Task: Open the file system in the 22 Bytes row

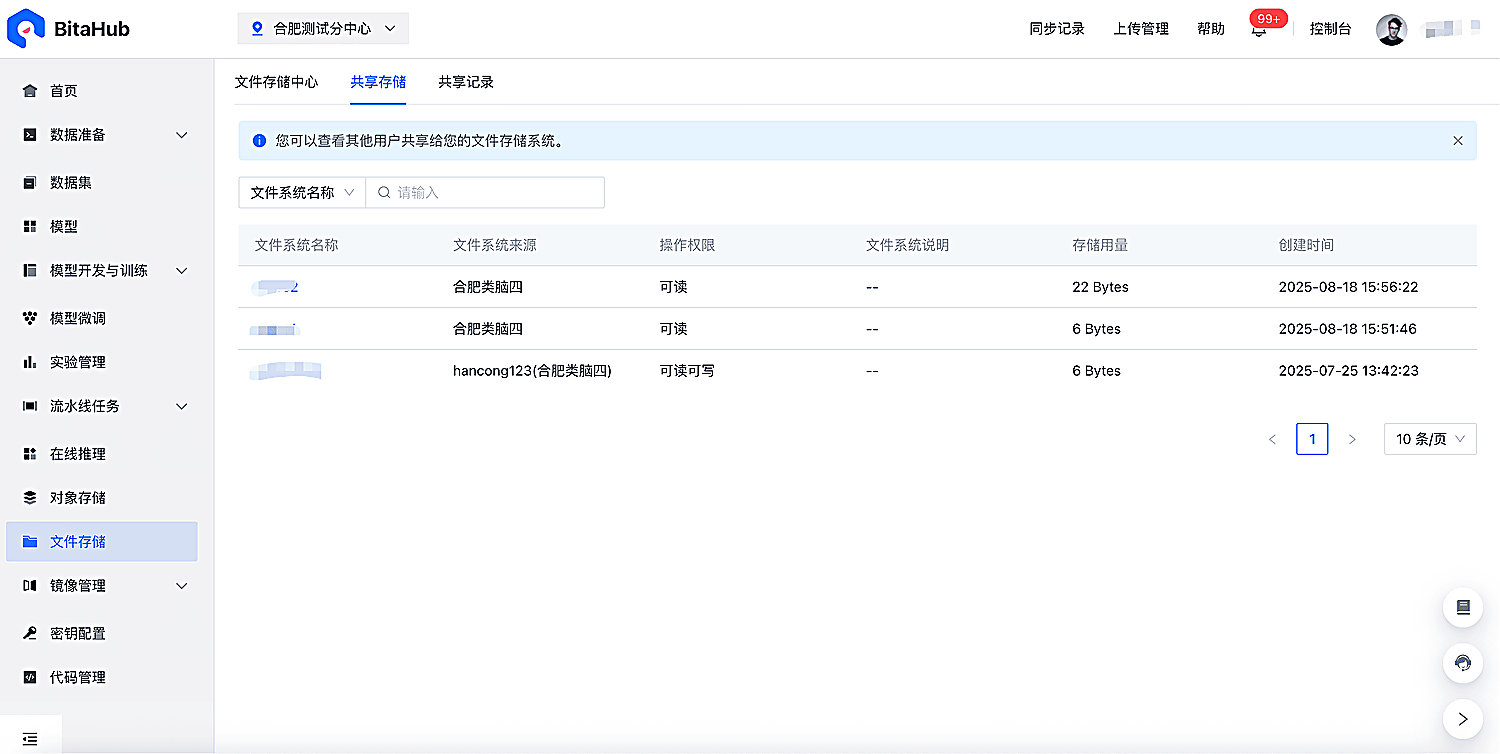Action: [x=276, y=287]
